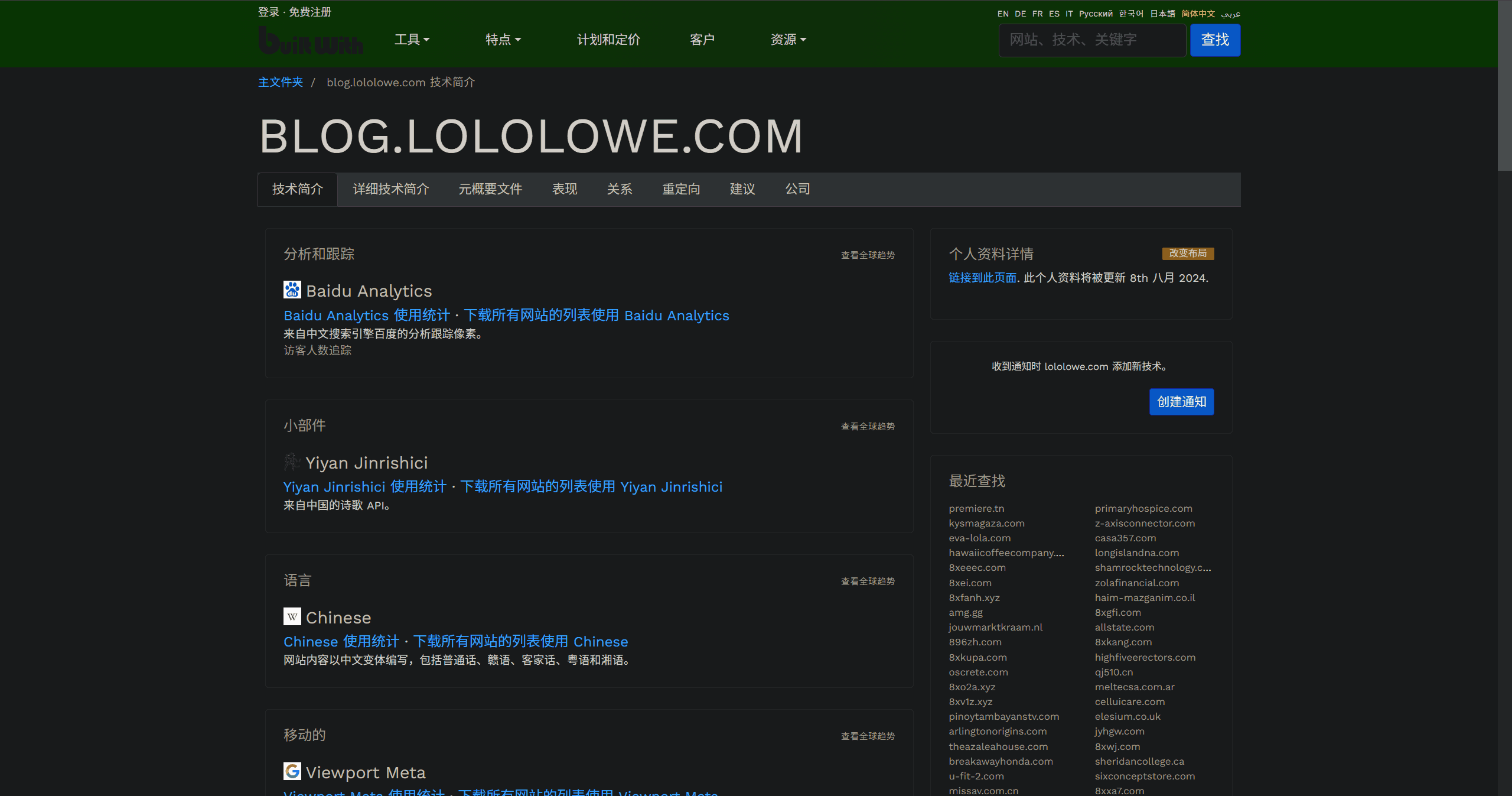The height and width of the screenshot is (796, 1512).
Task: Open premiere.tn from recent lookups
Action: (976, 508)
